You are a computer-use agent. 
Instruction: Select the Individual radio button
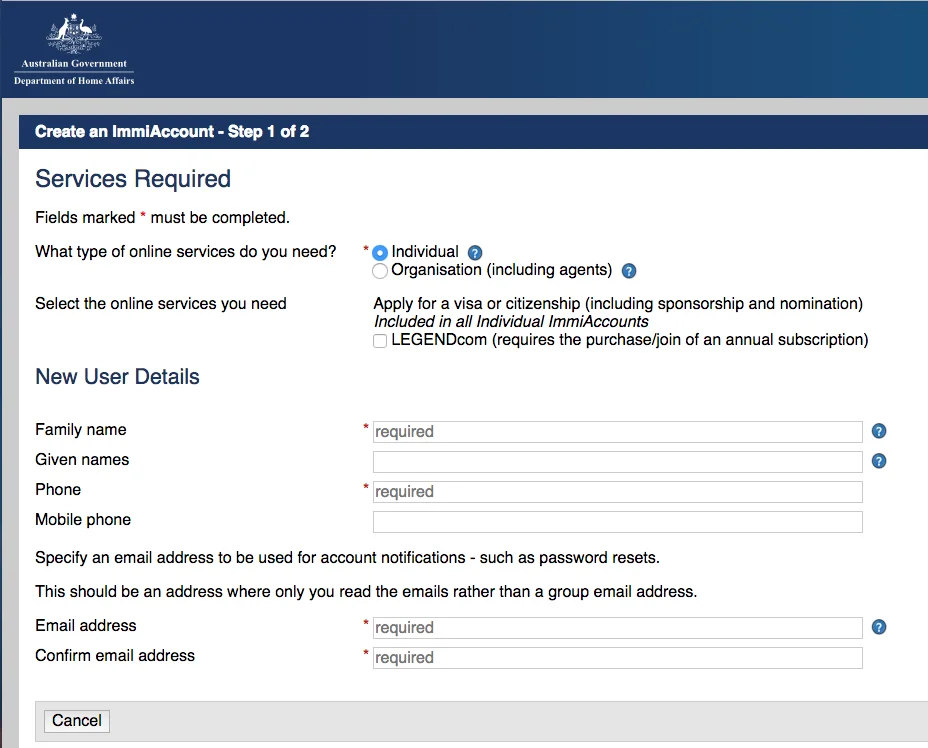[380, 253]
